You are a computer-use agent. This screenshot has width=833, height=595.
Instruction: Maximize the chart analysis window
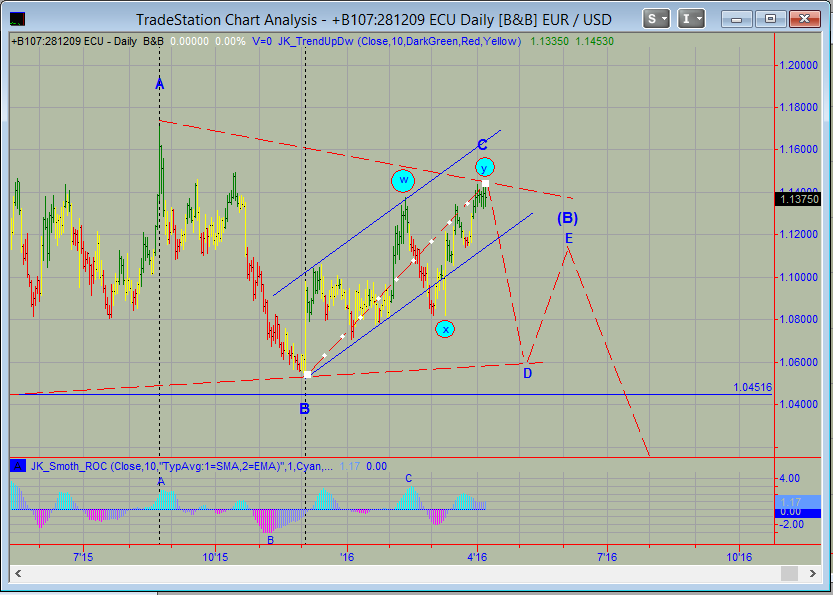pos(771,18)
